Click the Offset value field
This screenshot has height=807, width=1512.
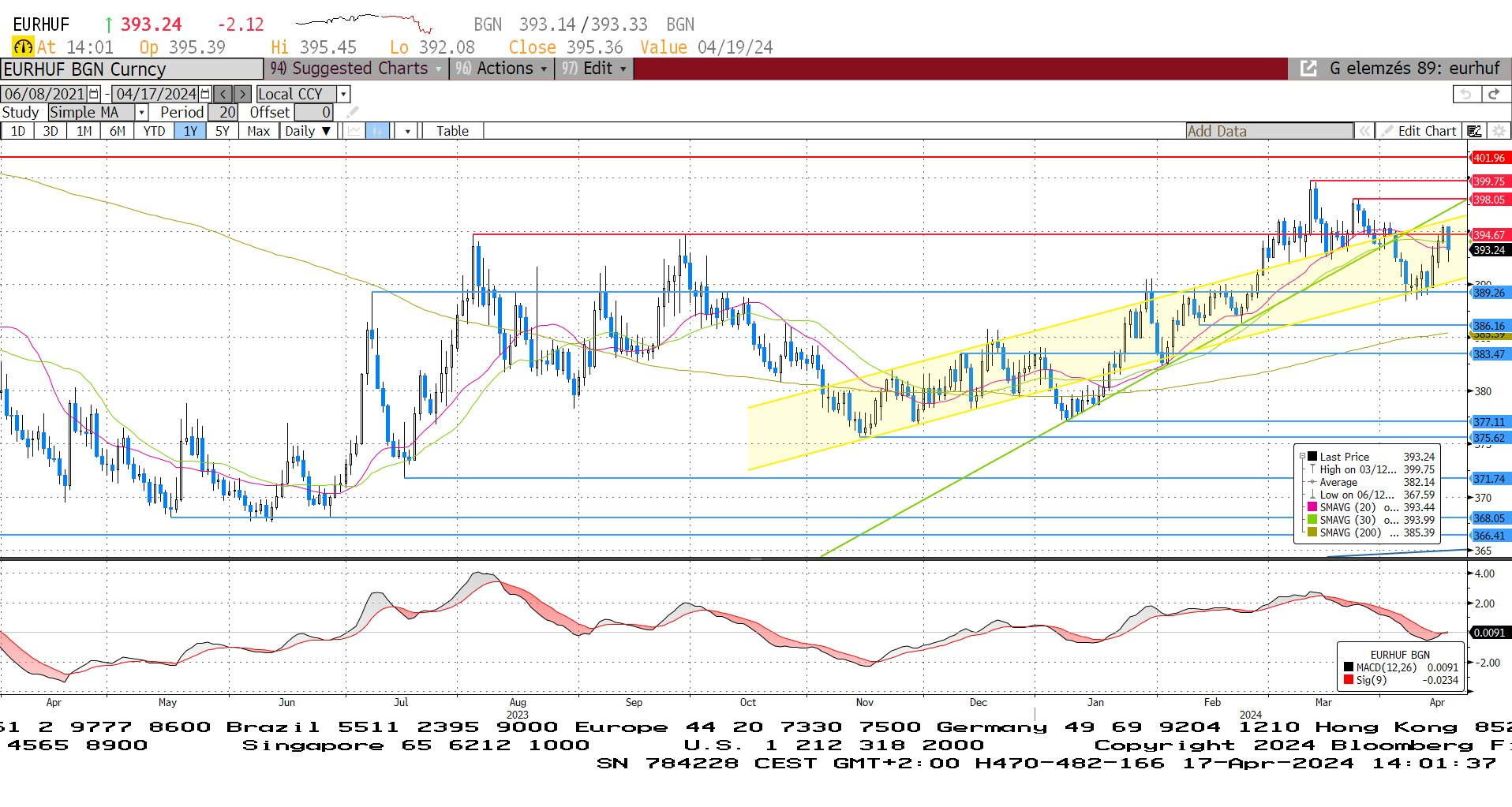pyautogui.click(x=314, y=112)
